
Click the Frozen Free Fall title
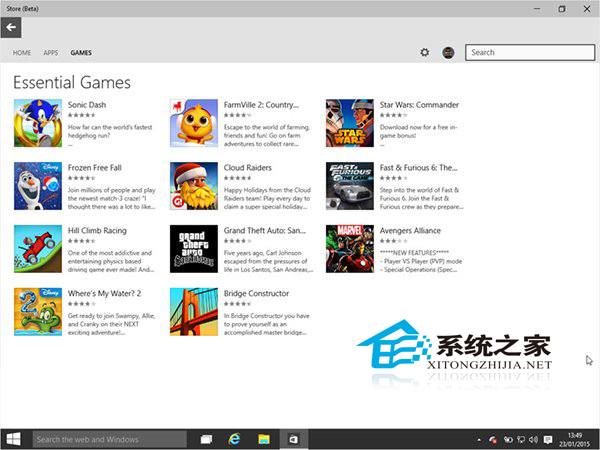pos(95,168)
